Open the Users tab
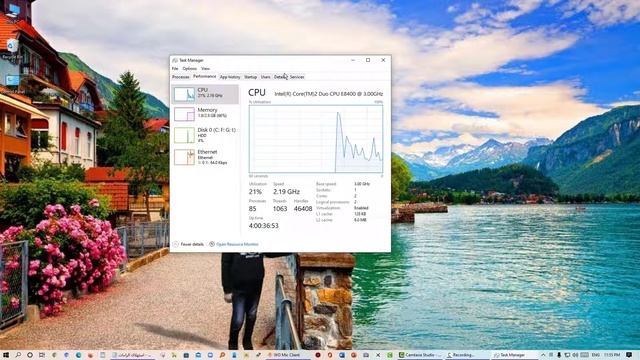 click(x=266, y=77)
